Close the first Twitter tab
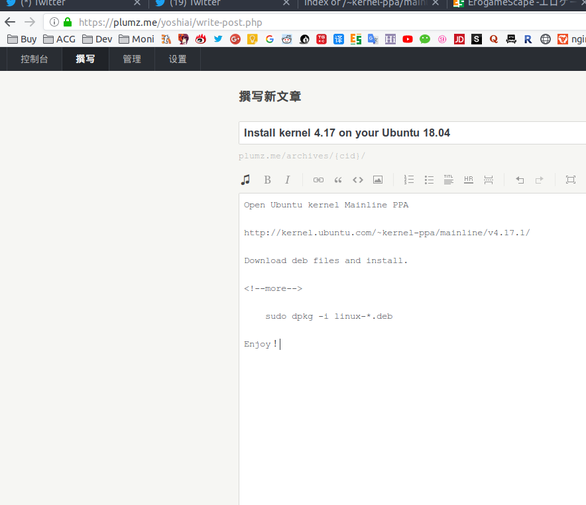 (x=137, y=3)
